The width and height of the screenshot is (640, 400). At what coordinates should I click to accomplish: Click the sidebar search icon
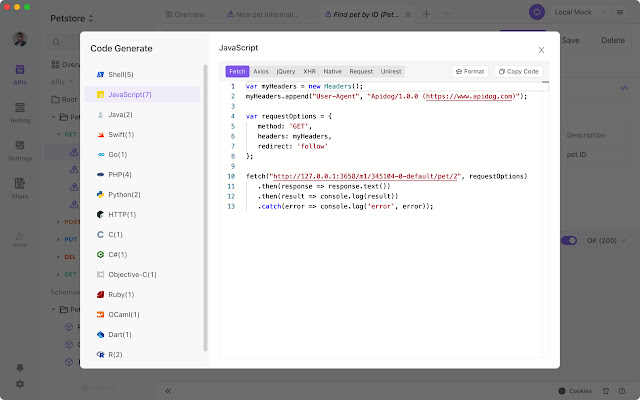click(x=56, y=42)
